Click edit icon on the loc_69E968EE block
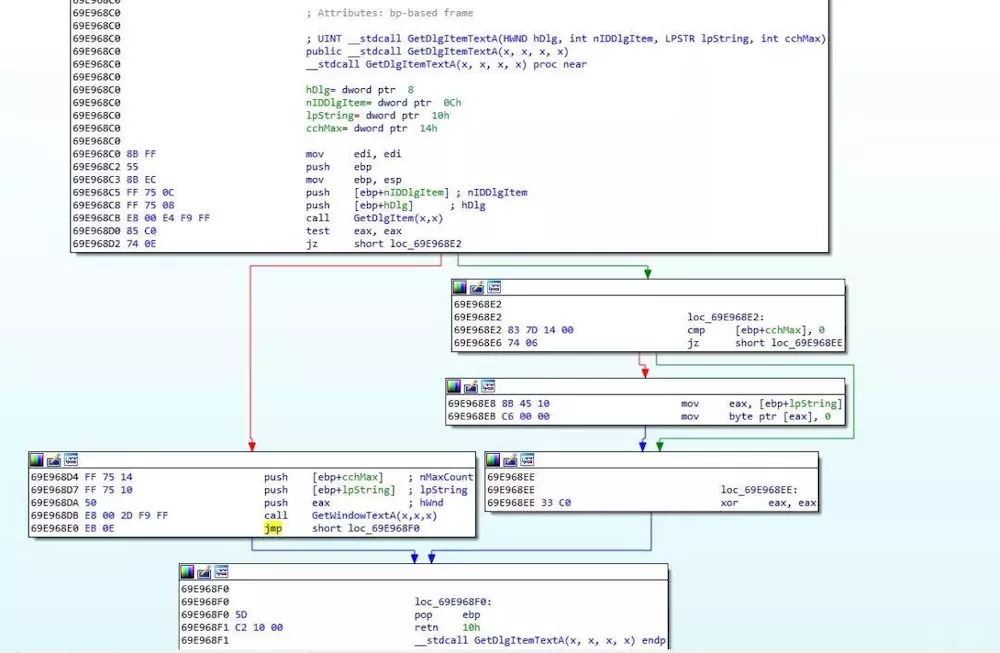The width and height of the screenshot is (1000, 653). pos(511,460)
